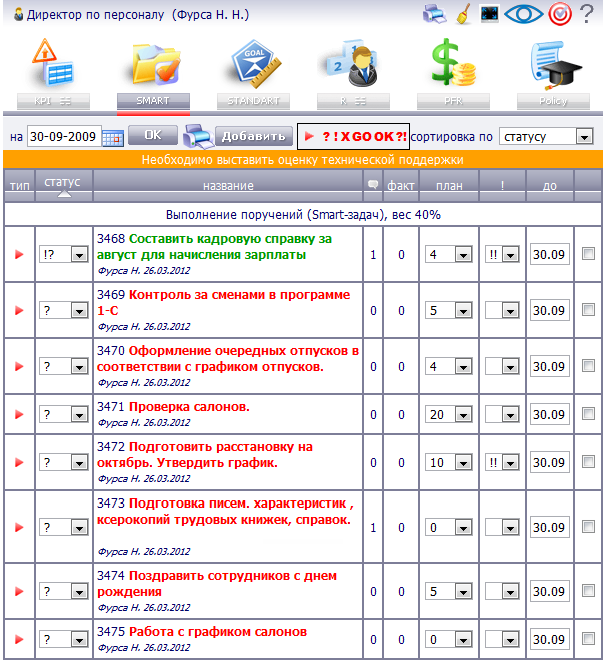Tick the checkbox for task 3475
Image resolution: width=606 pixels, height=662 pixels.
(x=588, y=639)
